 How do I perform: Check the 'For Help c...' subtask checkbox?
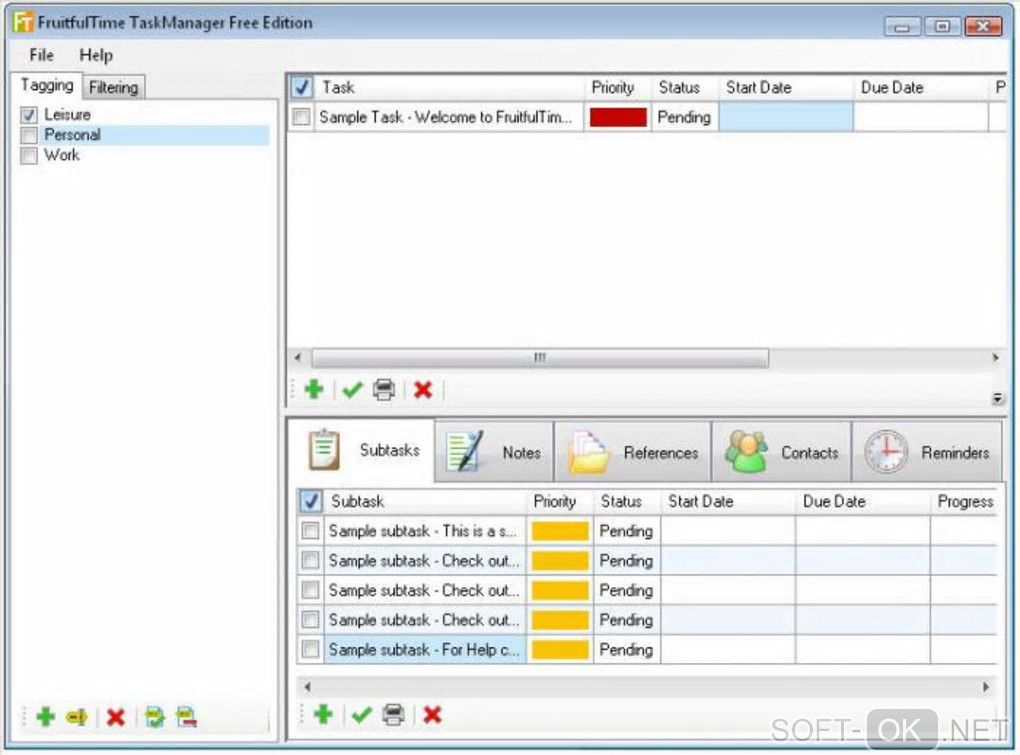(x=310, y=649)
